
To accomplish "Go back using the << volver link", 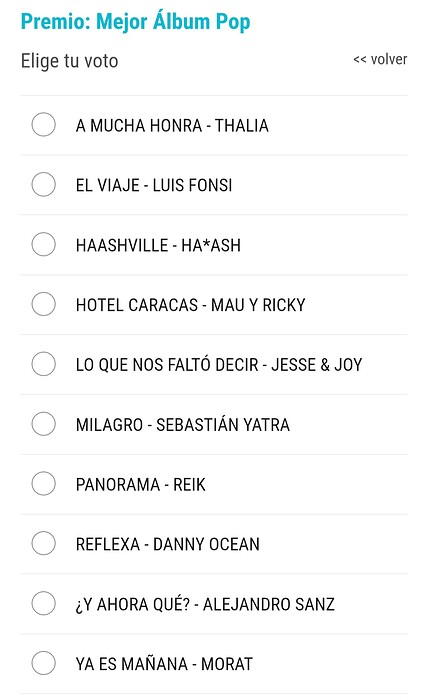I will (380, 59).
